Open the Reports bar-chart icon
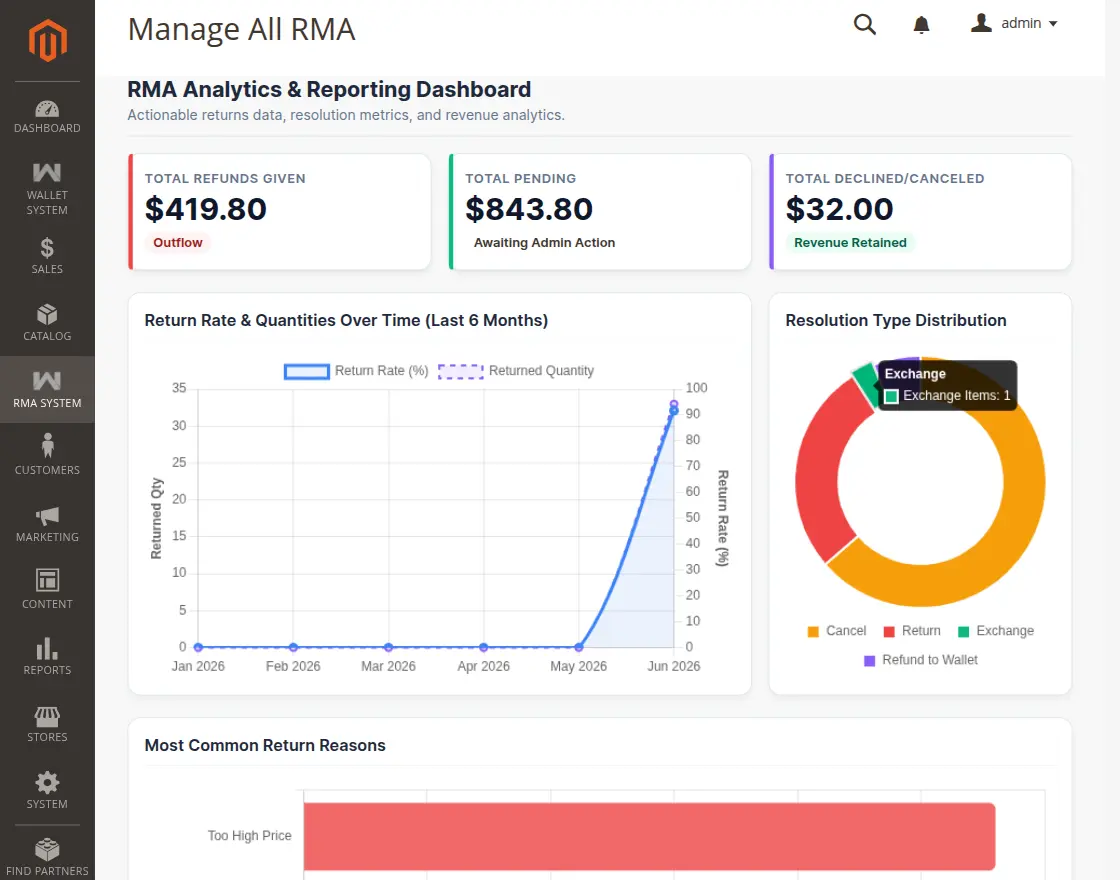This screenshot has width=1120, height=880. [47, 649]
